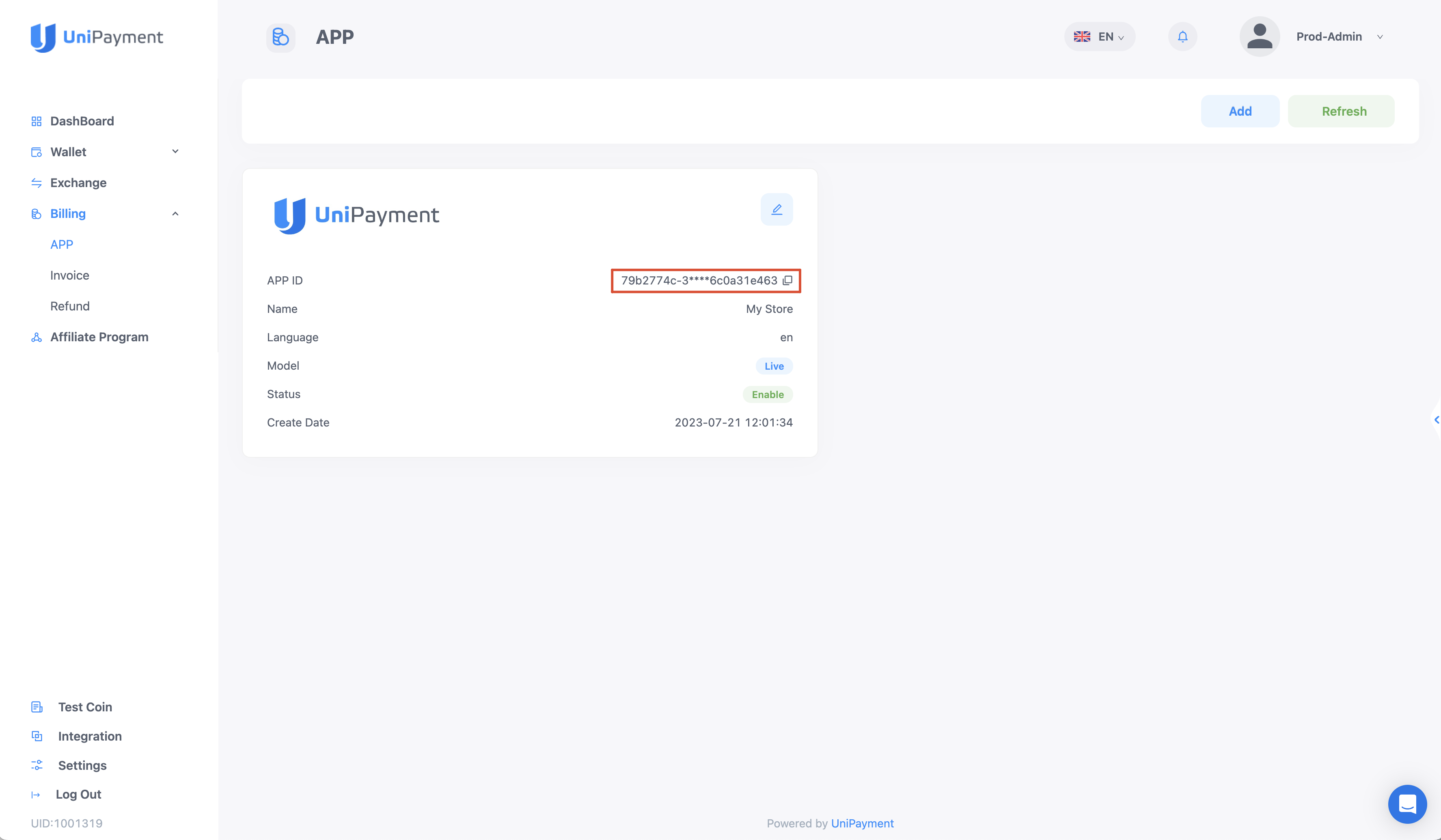Open the live chat bubble

click(x=1407, y=804)
